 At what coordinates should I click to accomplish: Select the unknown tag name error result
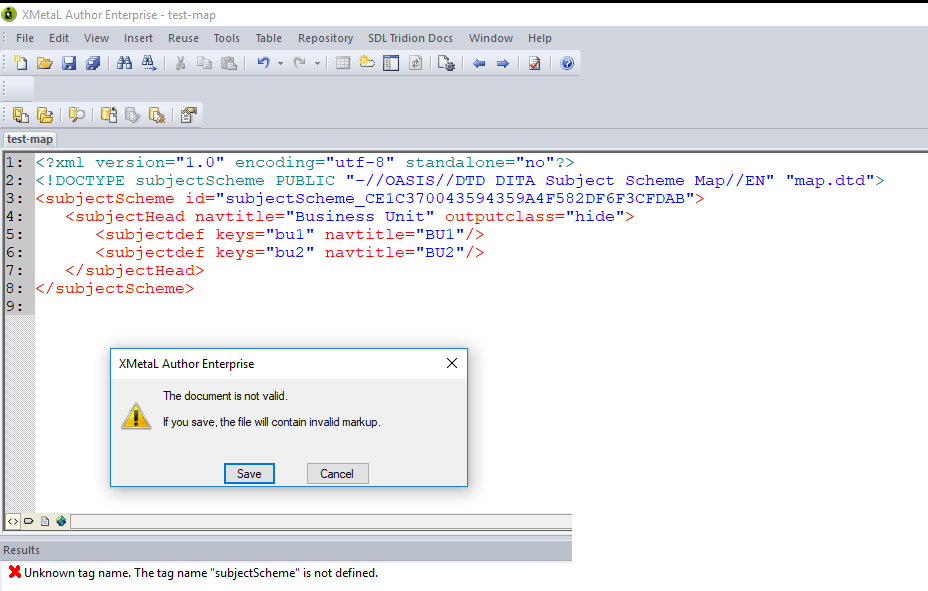pos(200,573)
